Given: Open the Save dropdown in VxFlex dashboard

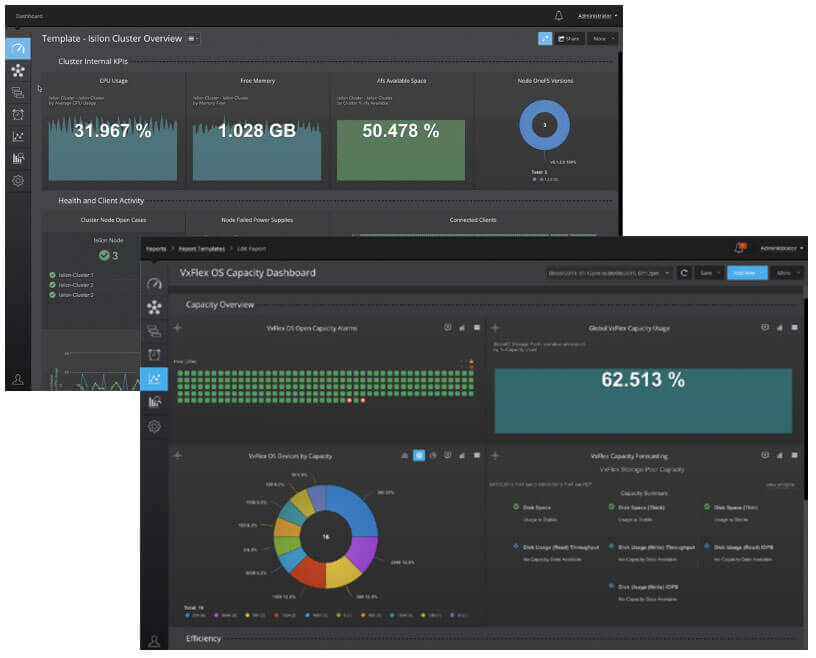Looking at the screenshot, I should pos(709,273).
